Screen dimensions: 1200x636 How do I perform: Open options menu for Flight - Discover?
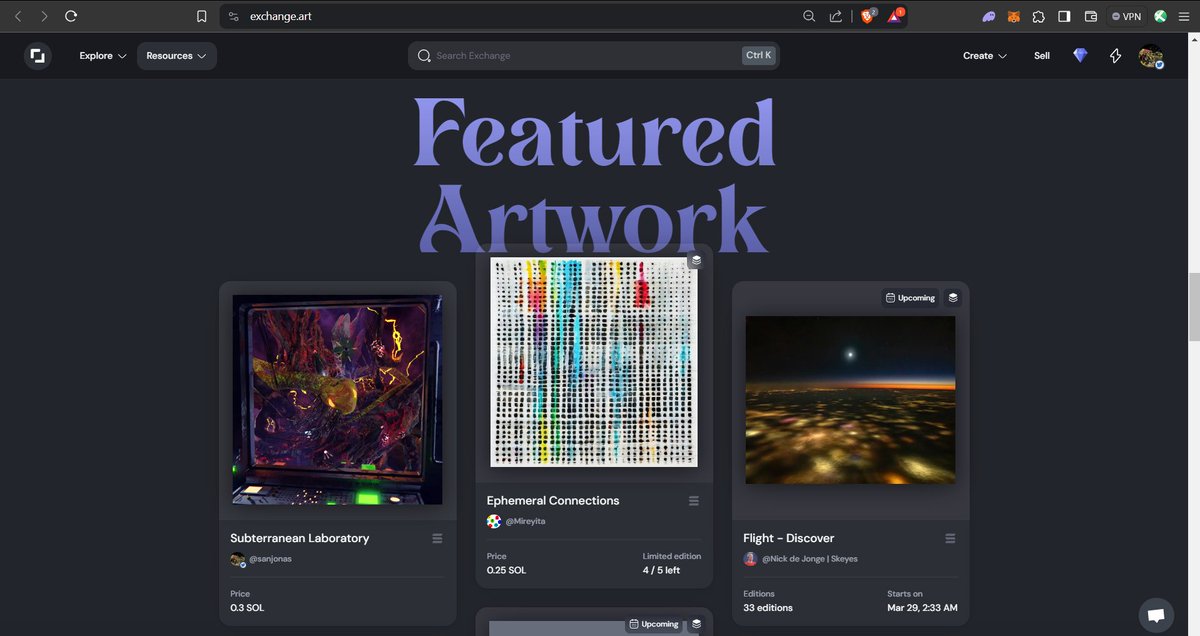tap(950, 538)
